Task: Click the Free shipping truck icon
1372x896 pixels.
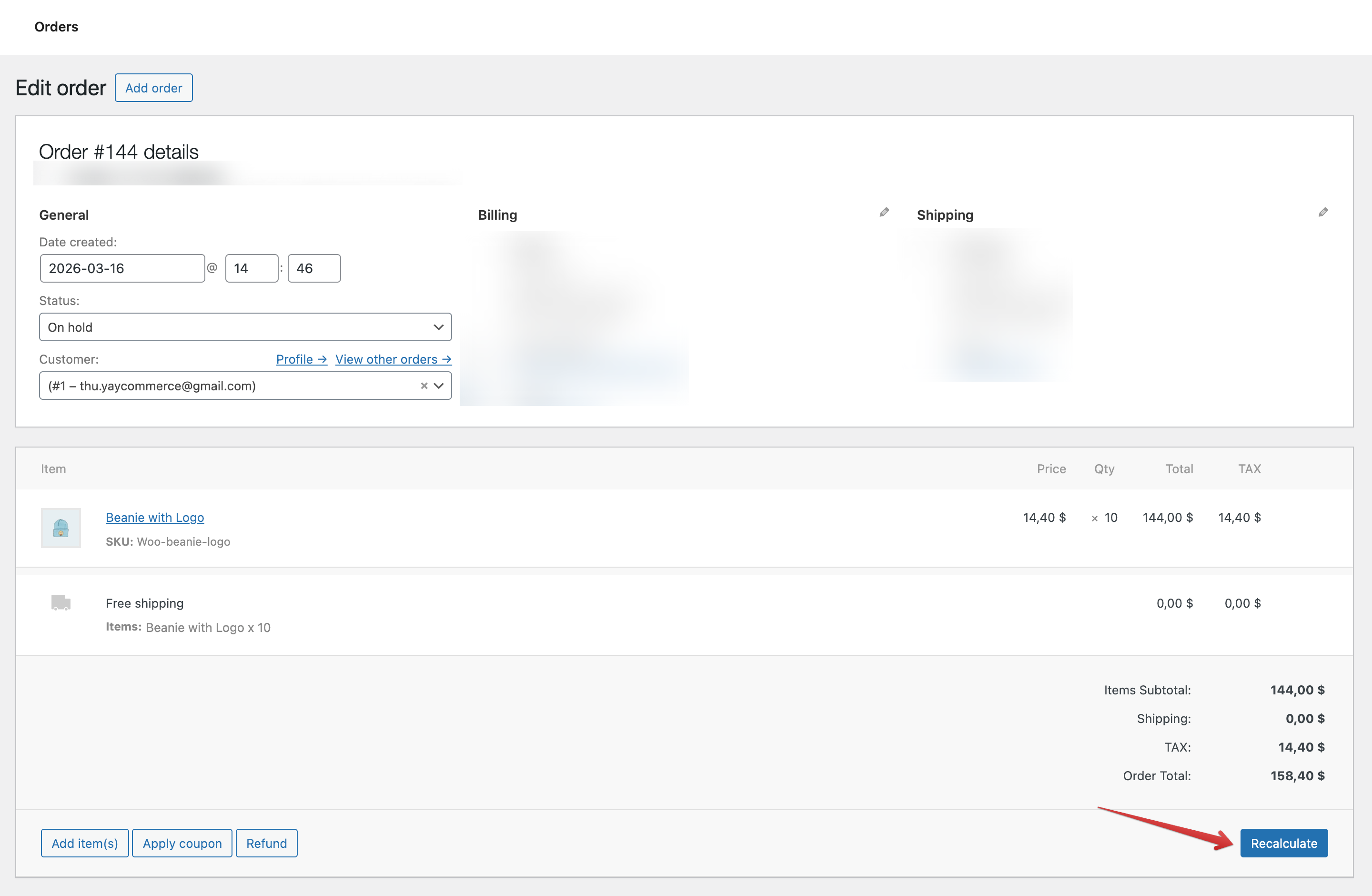Action: coord(61,602)
